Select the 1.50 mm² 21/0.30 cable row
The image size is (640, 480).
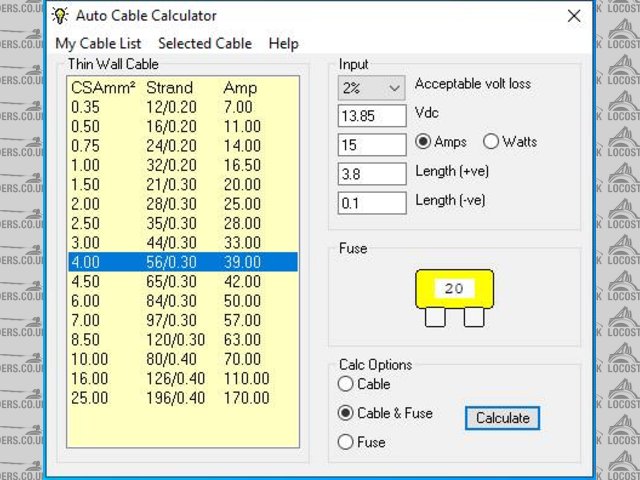(x=183, y=184)
